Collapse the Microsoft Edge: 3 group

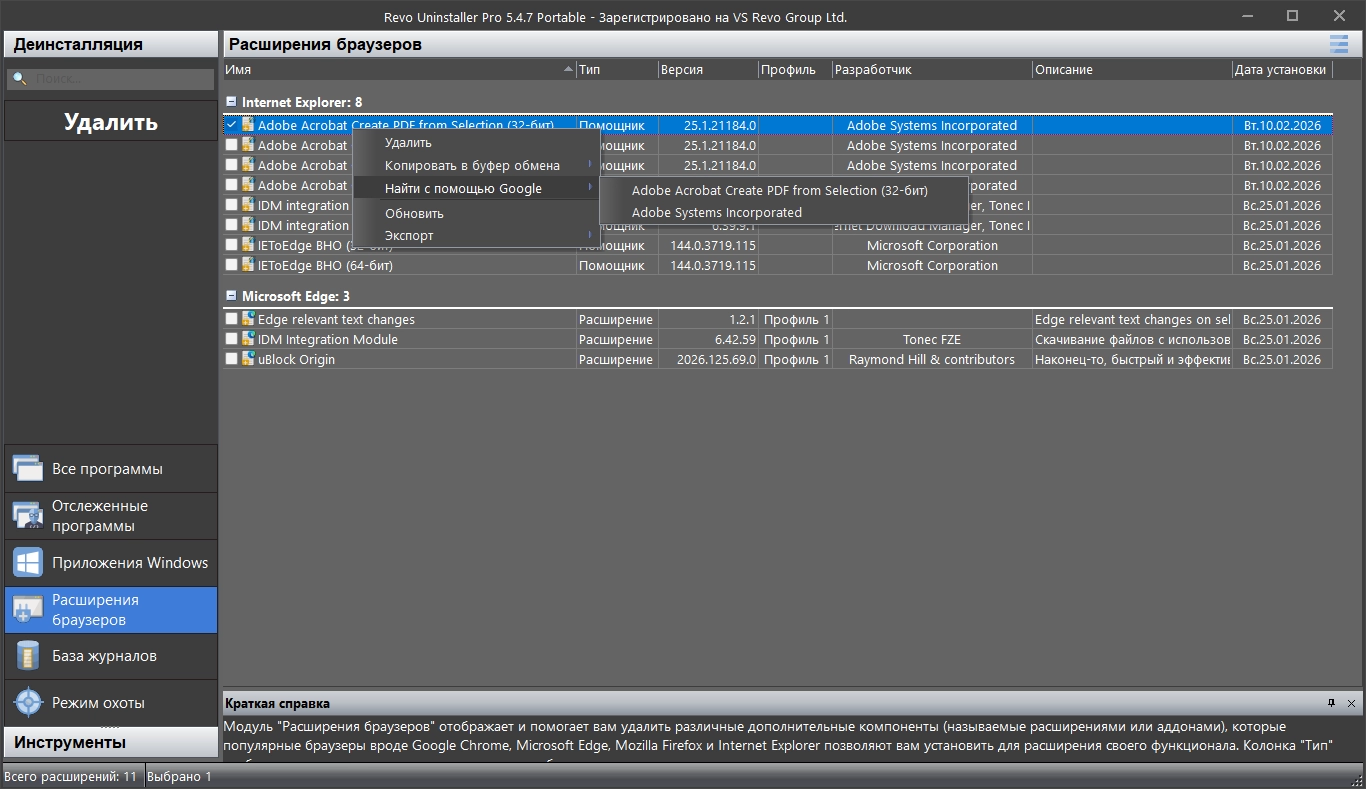coord(231,296)
